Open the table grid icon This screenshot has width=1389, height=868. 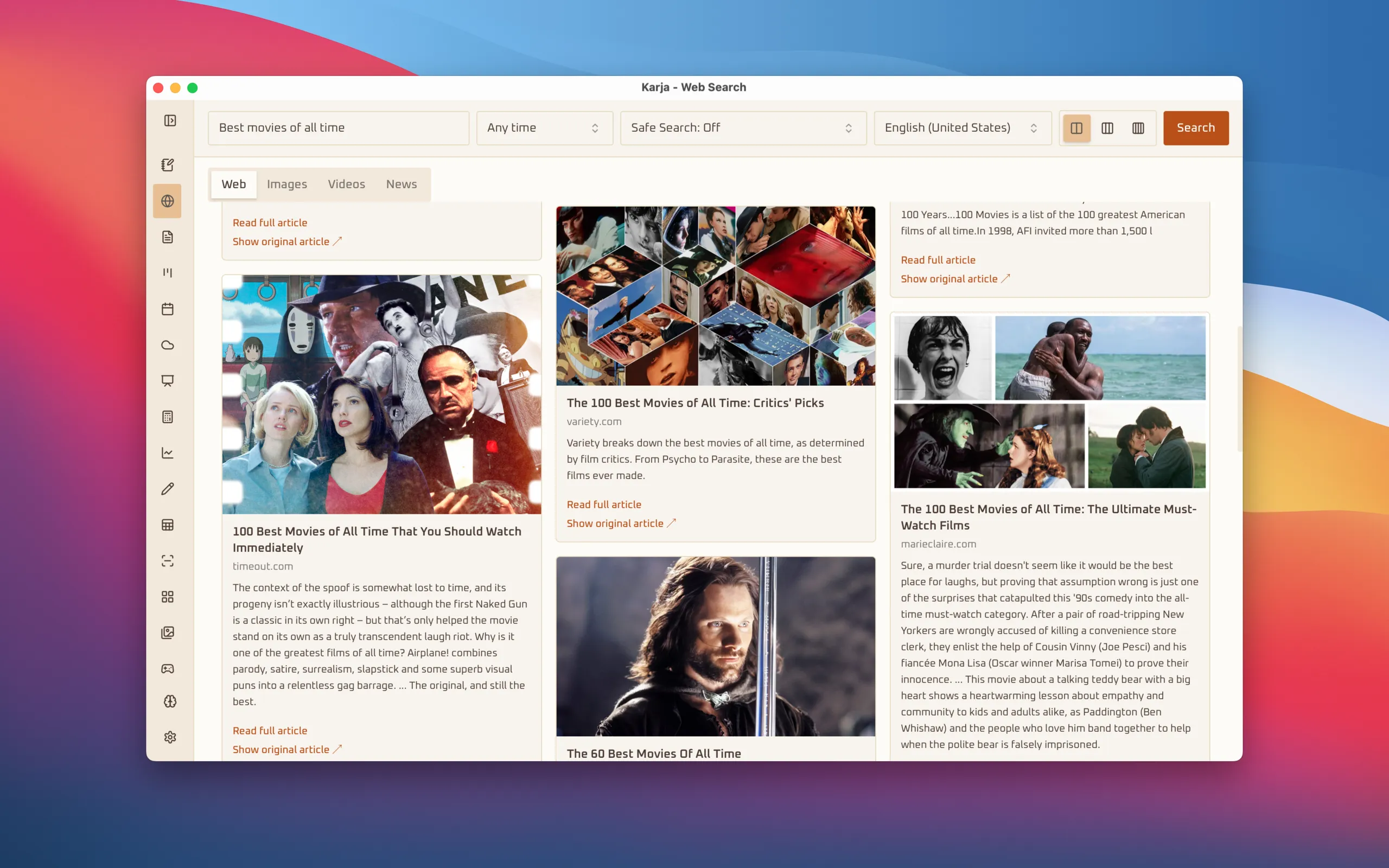pyautogui.click(x=168, y=525)
